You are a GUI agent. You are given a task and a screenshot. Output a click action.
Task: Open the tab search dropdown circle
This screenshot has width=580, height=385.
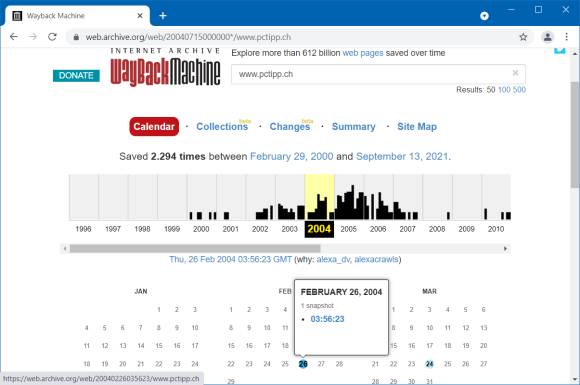click(484, 16)
